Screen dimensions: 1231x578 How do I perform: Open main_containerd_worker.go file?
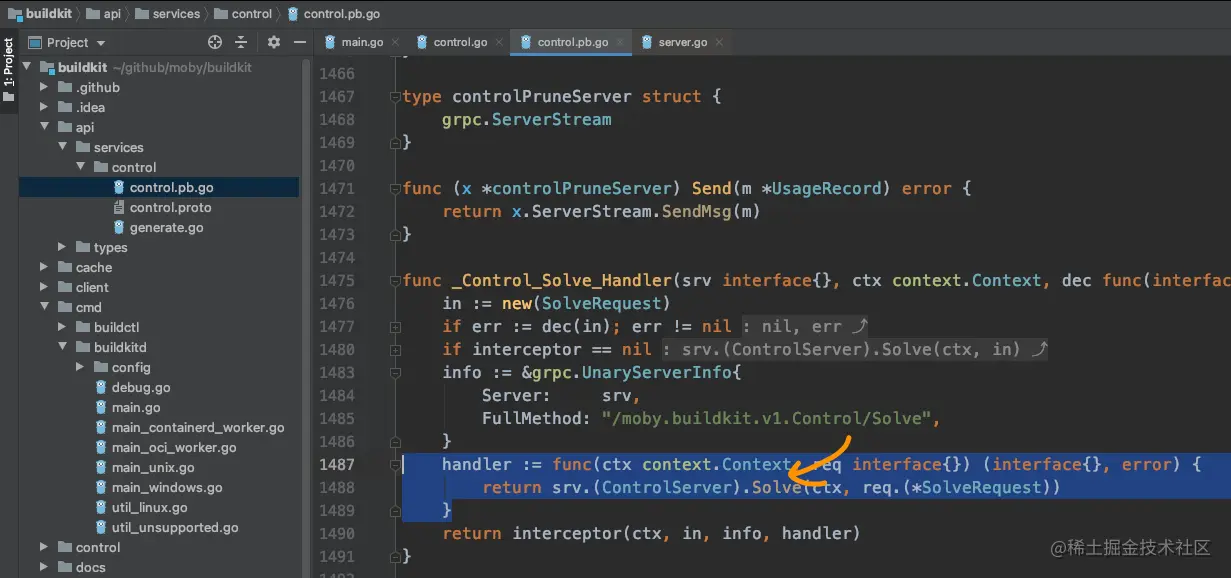198,428
